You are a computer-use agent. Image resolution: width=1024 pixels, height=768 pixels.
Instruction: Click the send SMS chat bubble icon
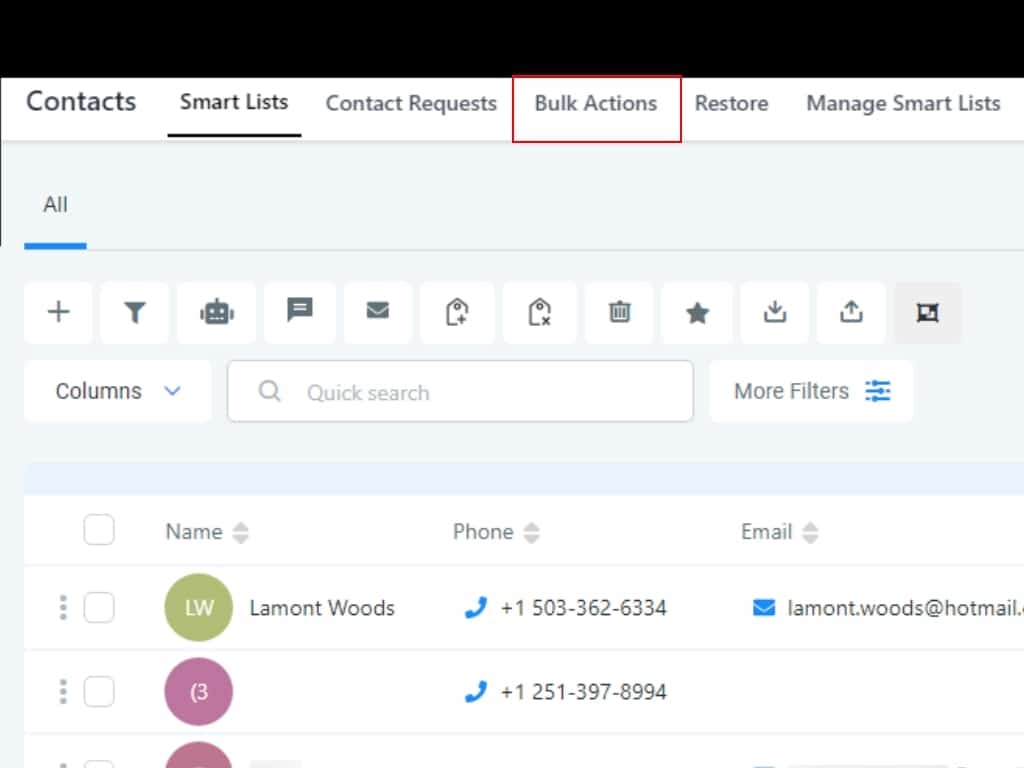tap(299, 312)
